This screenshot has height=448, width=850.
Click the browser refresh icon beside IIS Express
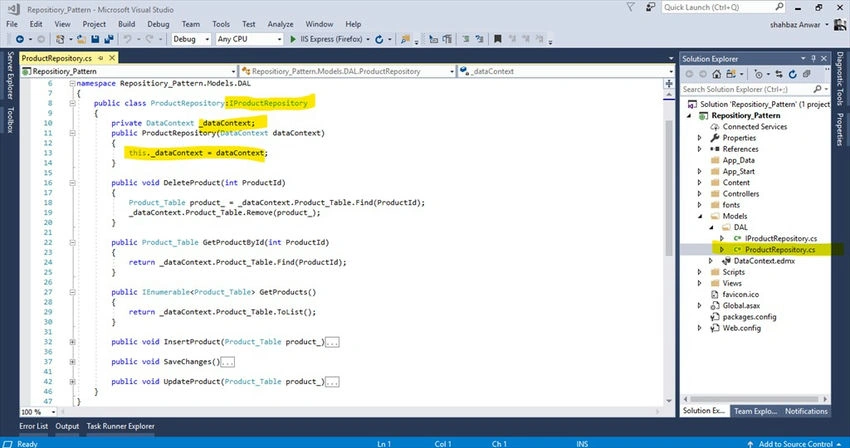tap(379, 39)
